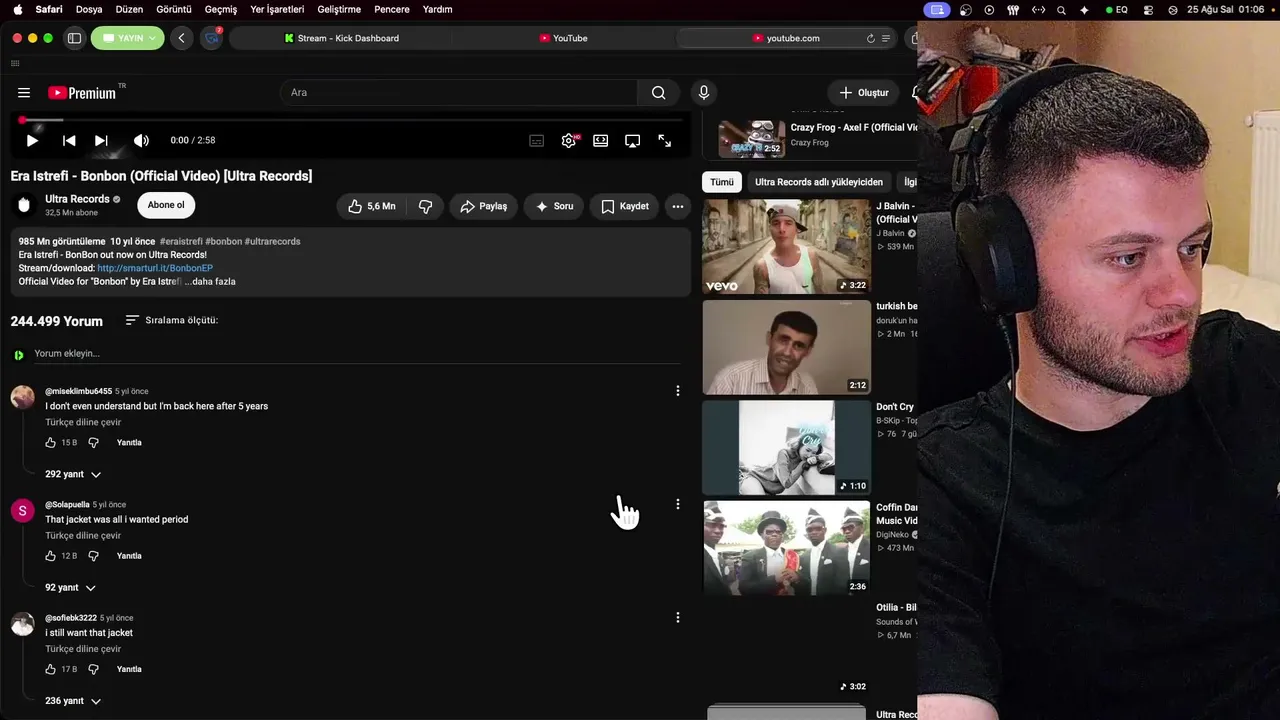
Task: Open the Sıralama ölçütü sort dropdown
Action: [x=171, y=320]
